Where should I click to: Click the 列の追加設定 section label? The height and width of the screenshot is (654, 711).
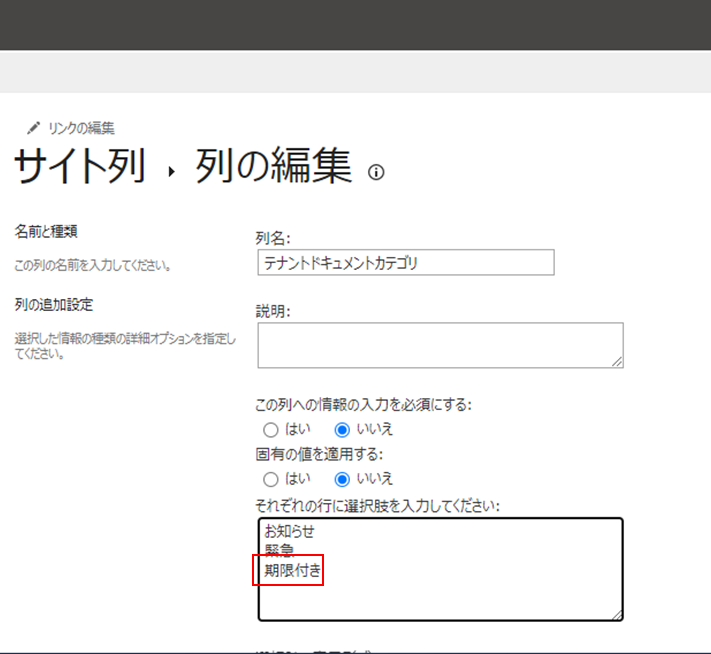click(52, 305)
